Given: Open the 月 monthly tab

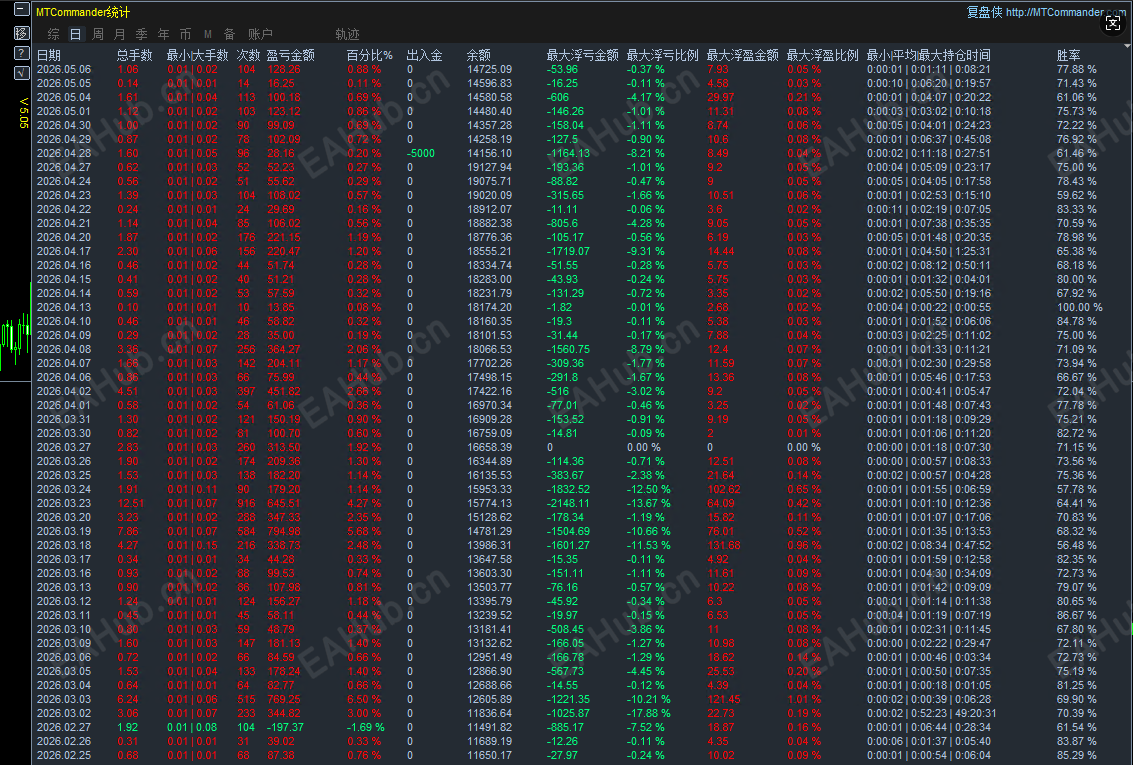Looking at the screenshot, I should coord(119,34).
